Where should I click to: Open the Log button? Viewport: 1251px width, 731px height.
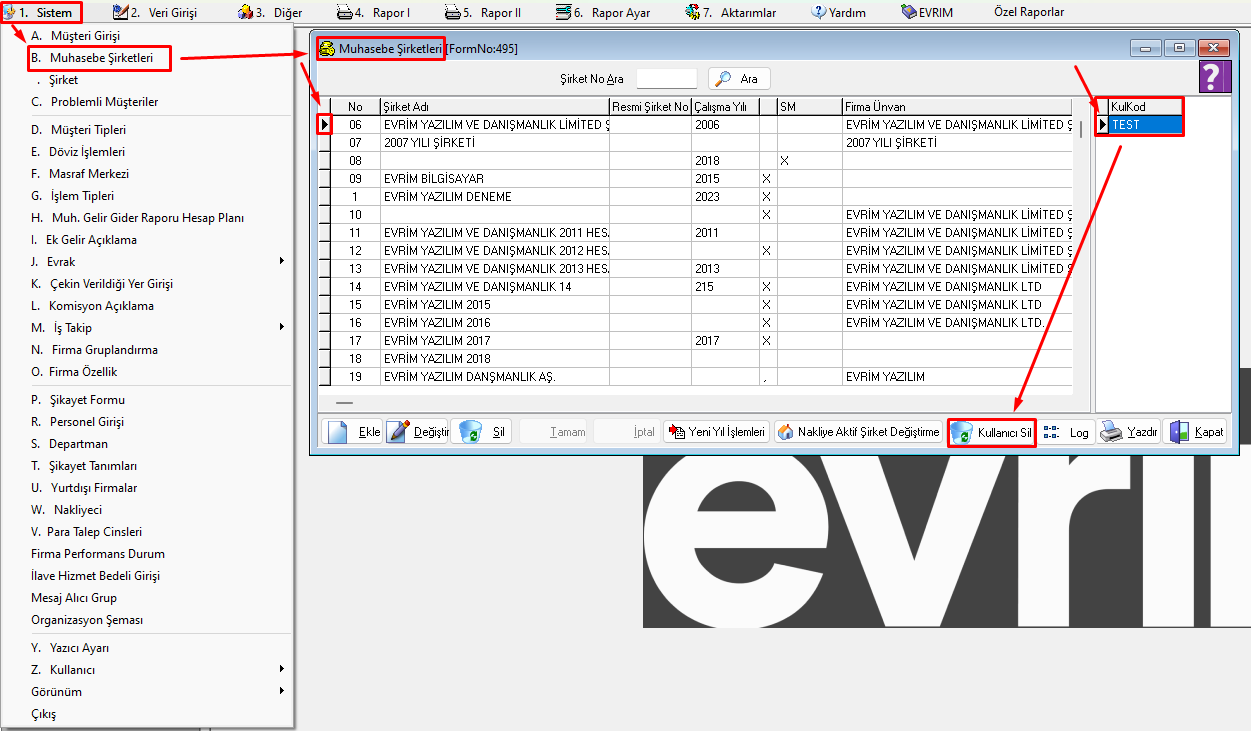tap(1067, 432)
